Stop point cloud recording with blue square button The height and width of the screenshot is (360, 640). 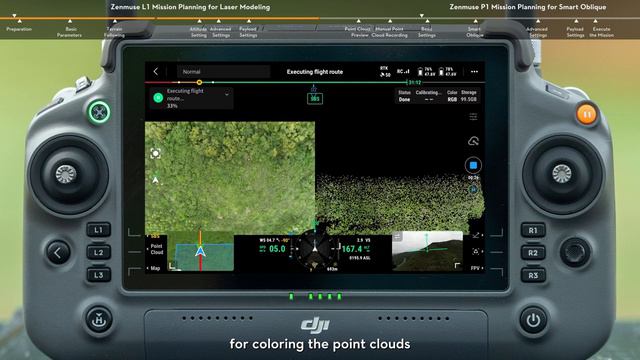tap(473, 165)
